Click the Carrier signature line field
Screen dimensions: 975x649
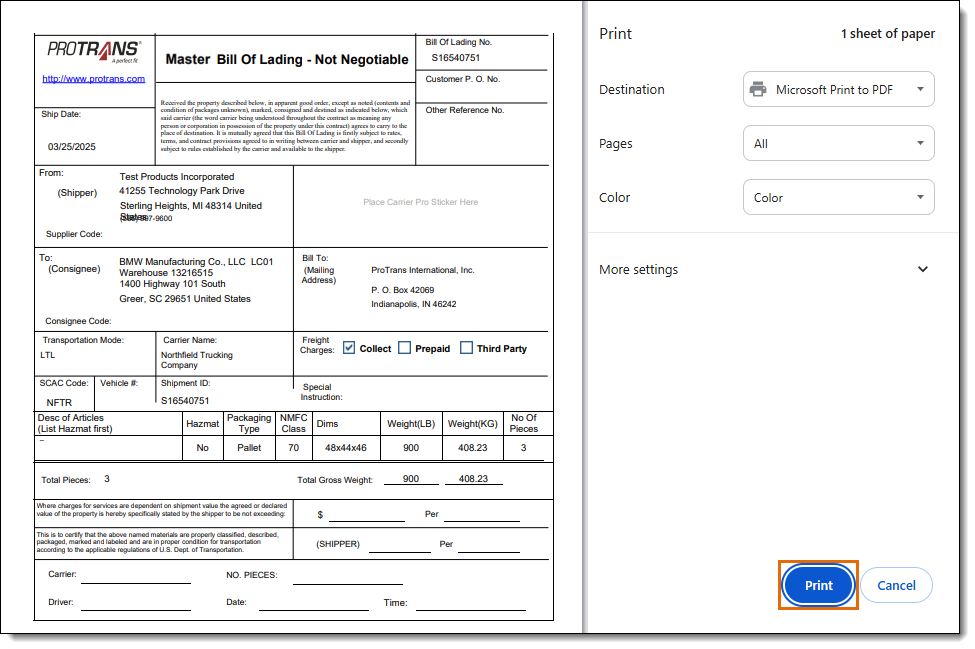click(136, 577)
